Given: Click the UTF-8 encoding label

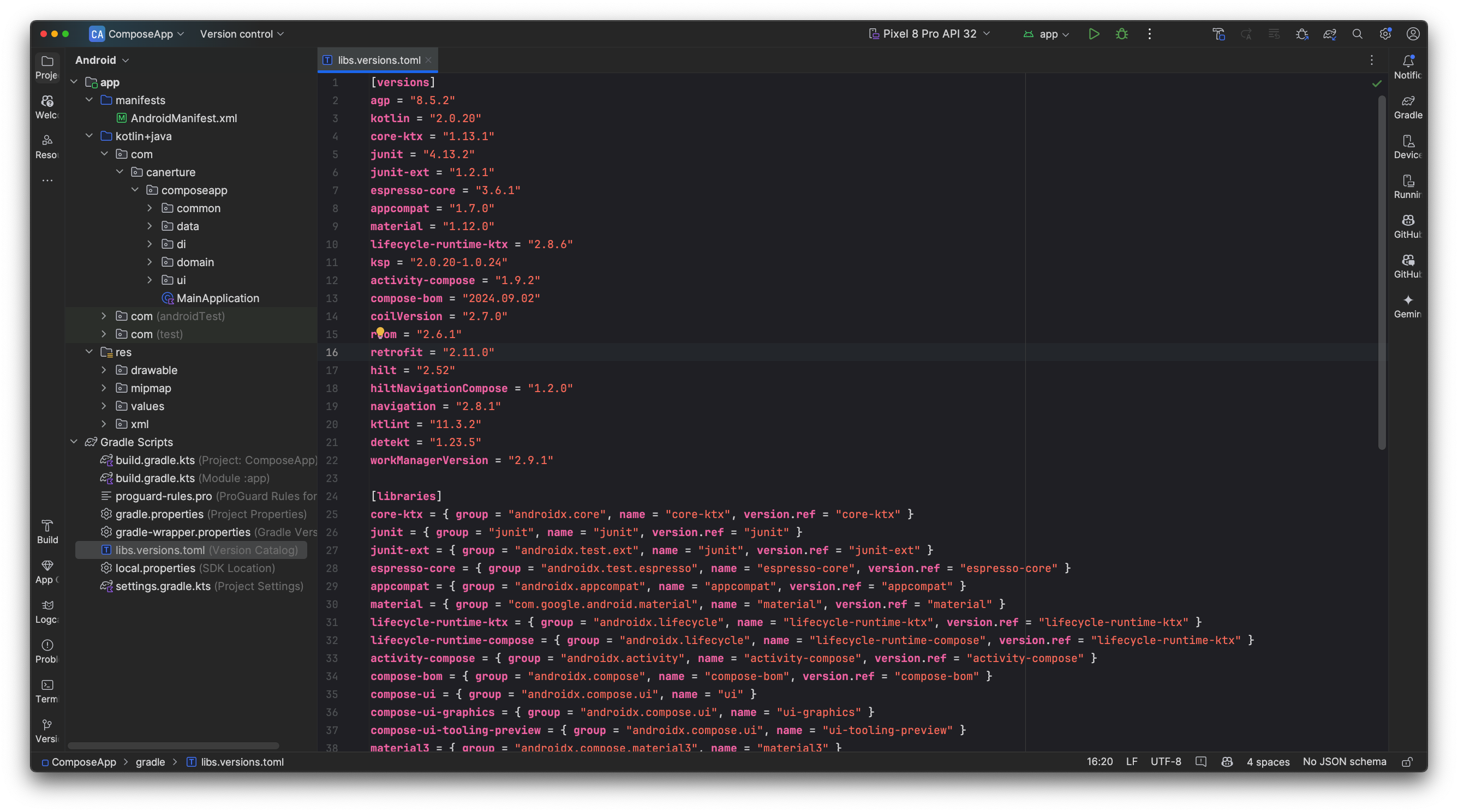Looking at the screenshot, I should pos(1165,762).
